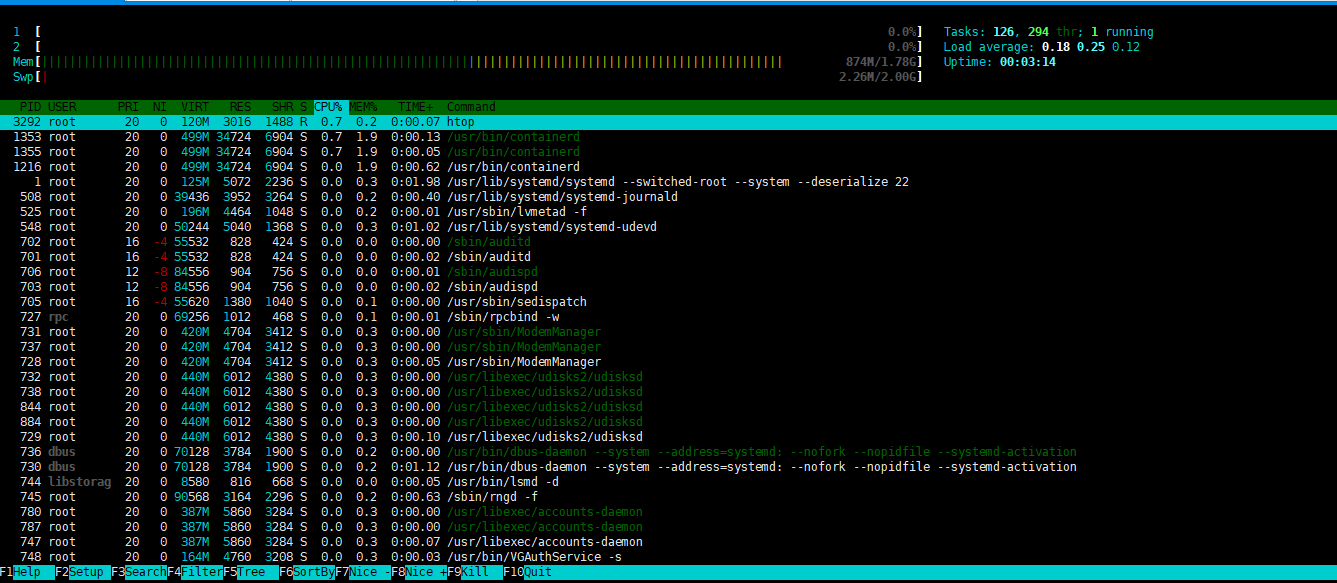This screenshot has height=583, width=1337.
Task: Select auditd thread with PID 702
Action: click(x=668, y=242)
